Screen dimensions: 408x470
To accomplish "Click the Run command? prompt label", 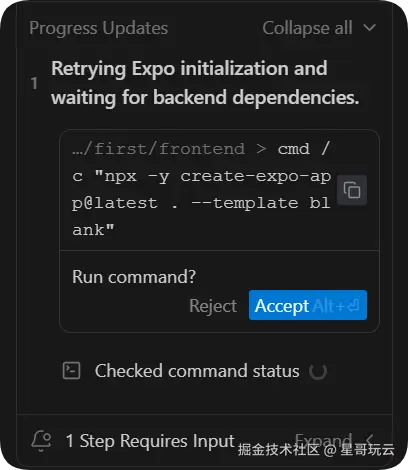I will click(x=134, y=277).
